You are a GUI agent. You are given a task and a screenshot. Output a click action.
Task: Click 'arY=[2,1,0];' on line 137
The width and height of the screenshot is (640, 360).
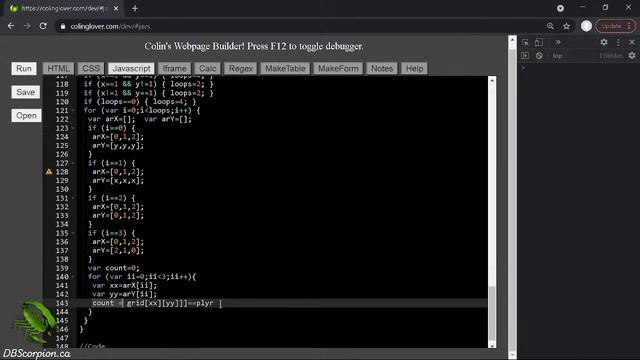[x=118, y=251]
